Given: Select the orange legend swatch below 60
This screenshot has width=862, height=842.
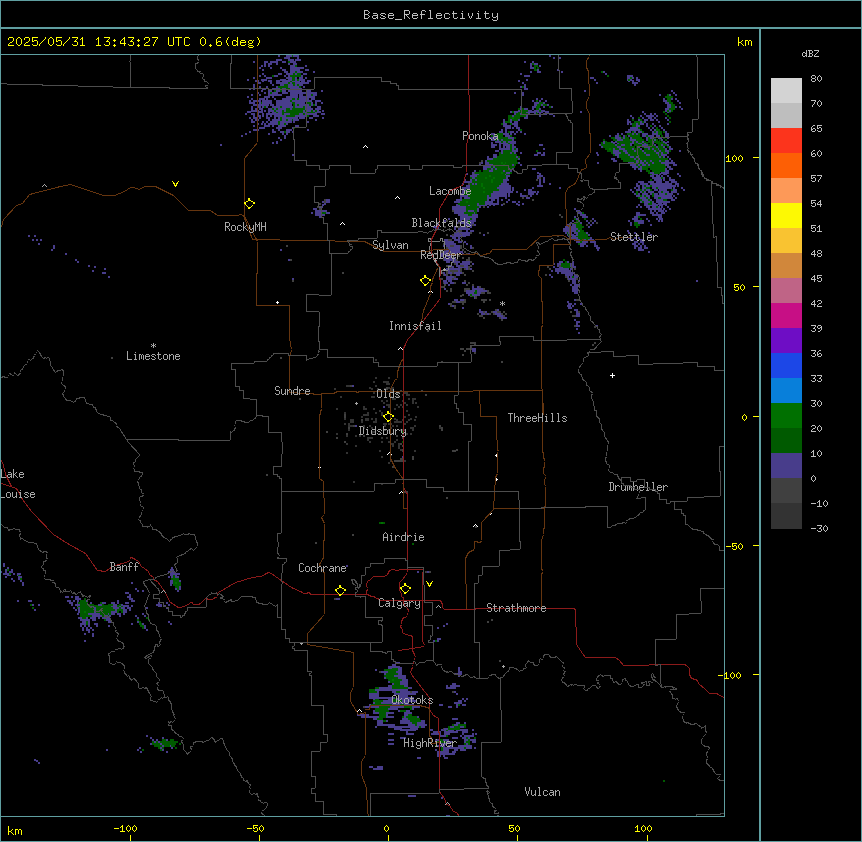Looking at the screenshot, I should [786, 165].
